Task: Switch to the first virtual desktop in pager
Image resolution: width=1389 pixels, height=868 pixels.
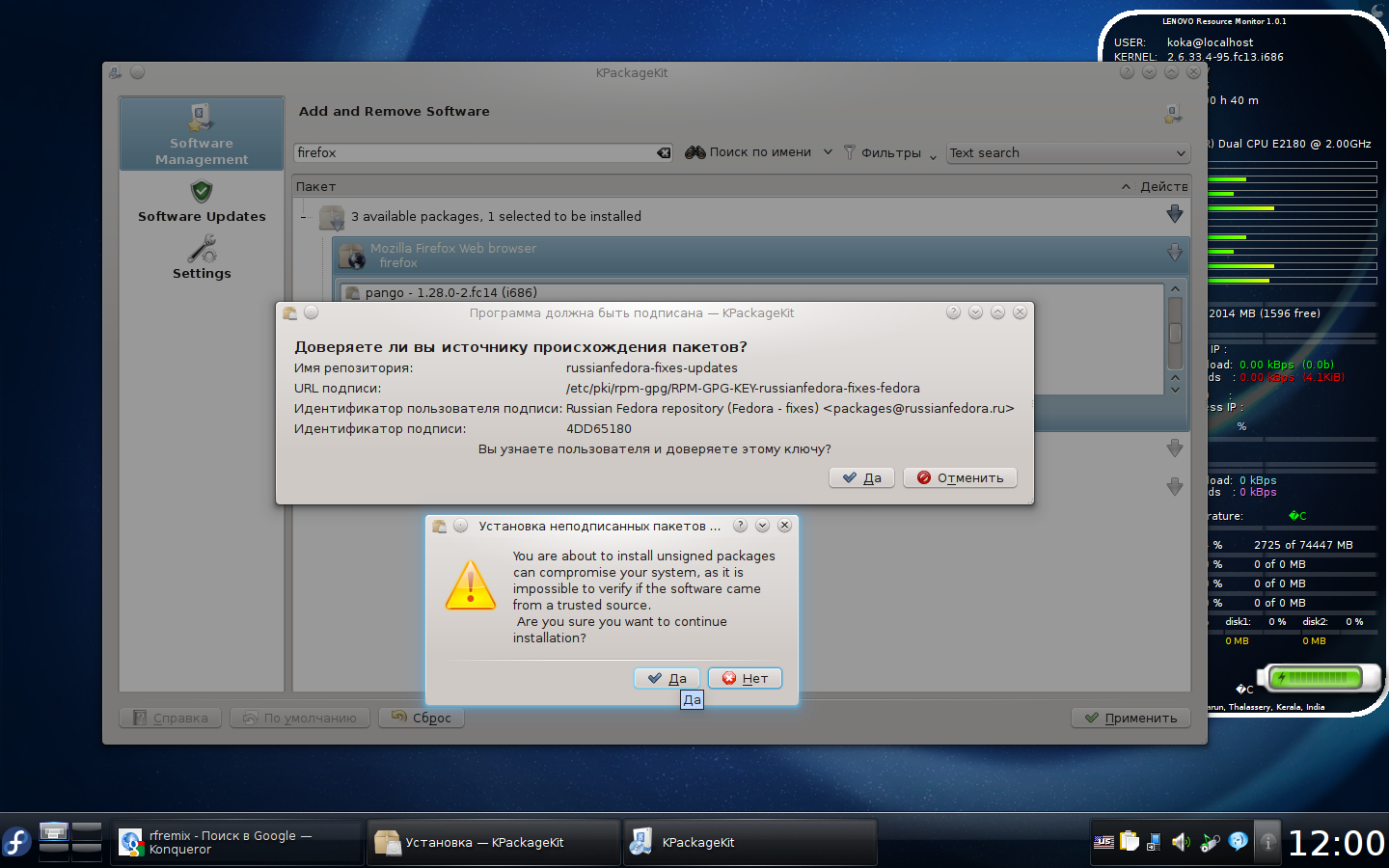Action: tap(53, 831)
